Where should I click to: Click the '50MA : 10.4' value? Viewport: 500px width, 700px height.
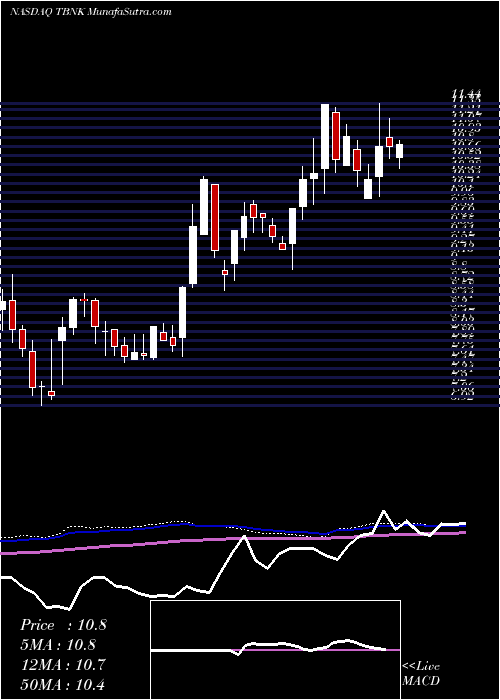click(63, 684)
